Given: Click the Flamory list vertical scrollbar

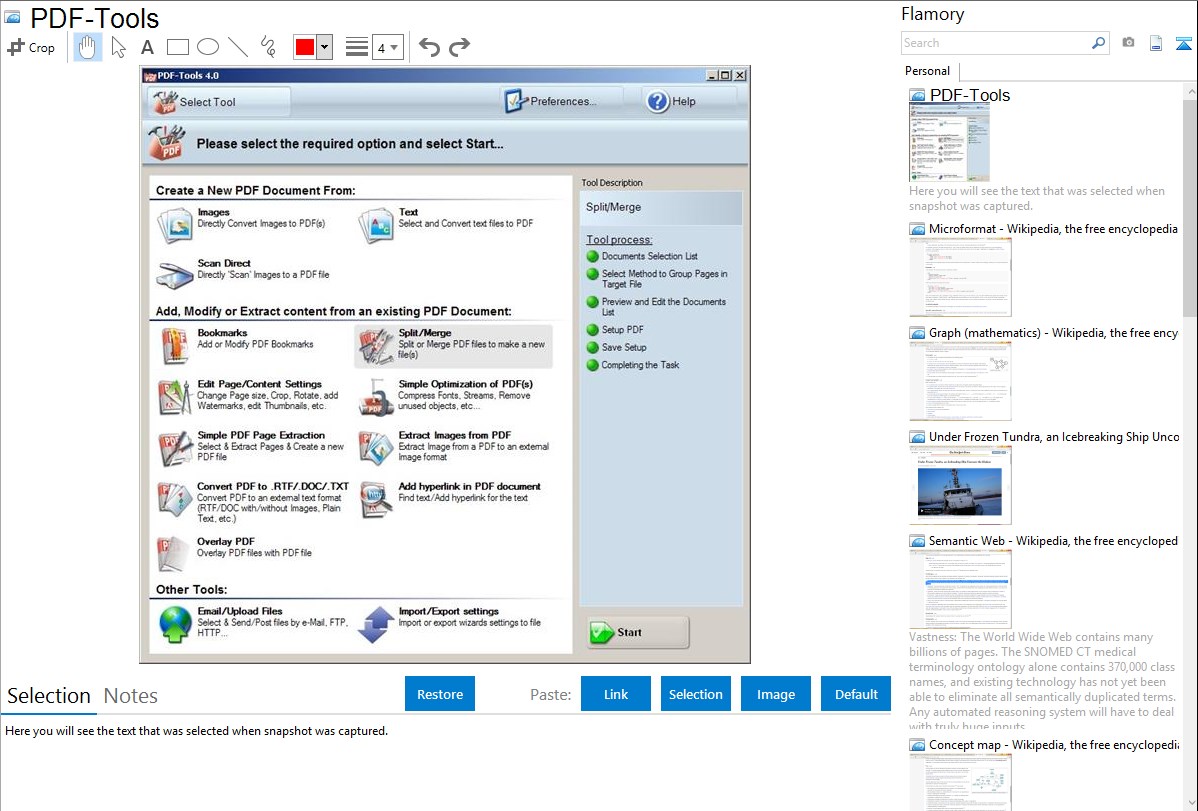Looking at the screenshot, I should click(1190, 206).
